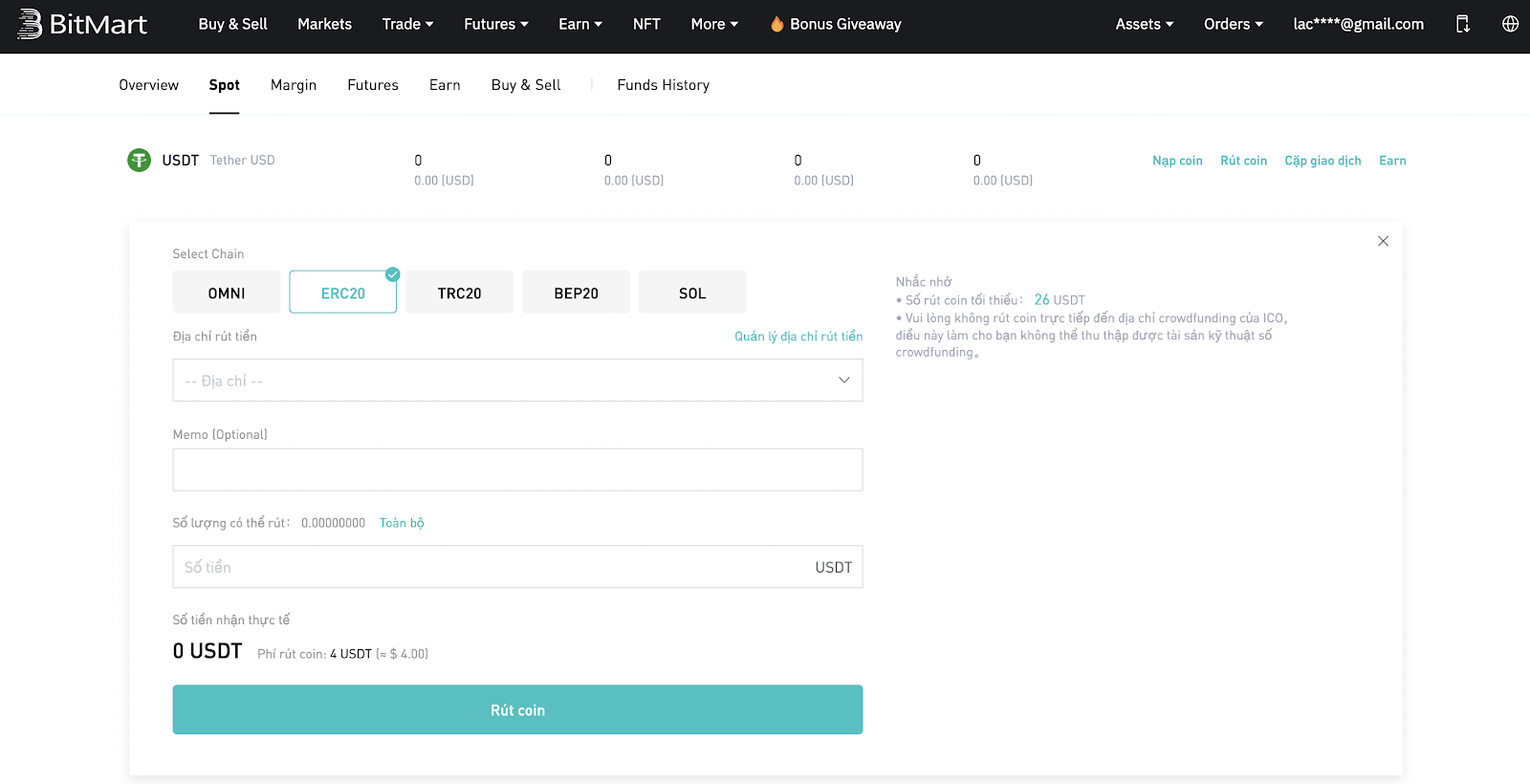Screen dimensions: 1530x784
Task: Switch to the Spot tab
Action: click(224, 85)
